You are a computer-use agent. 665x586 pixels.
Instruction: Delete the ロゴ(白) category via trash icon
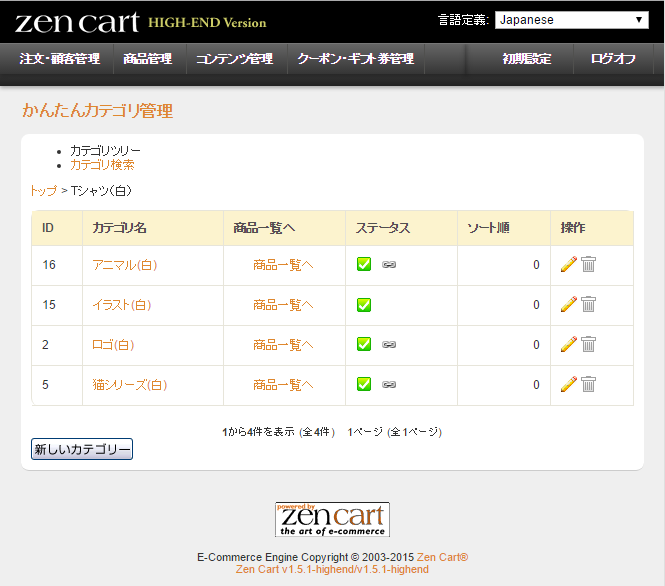pyautogui.click(x=589, y=345)
